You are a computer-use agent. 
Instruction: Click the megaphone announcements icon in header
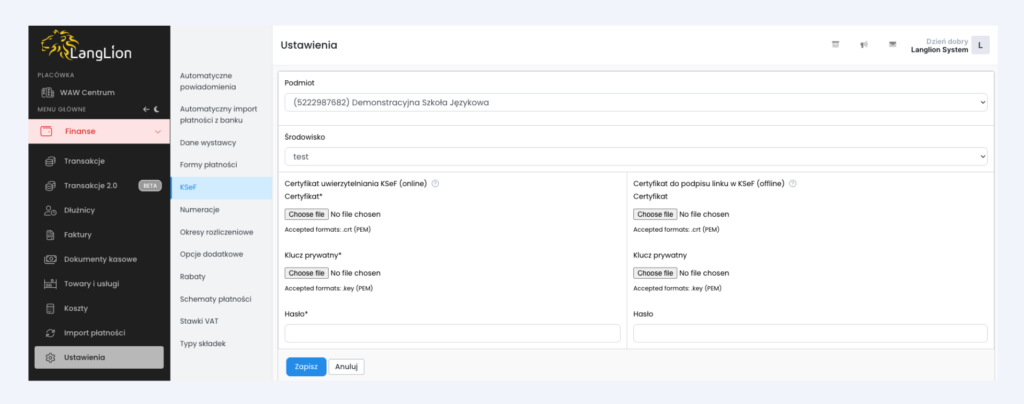tap(863, 45)
